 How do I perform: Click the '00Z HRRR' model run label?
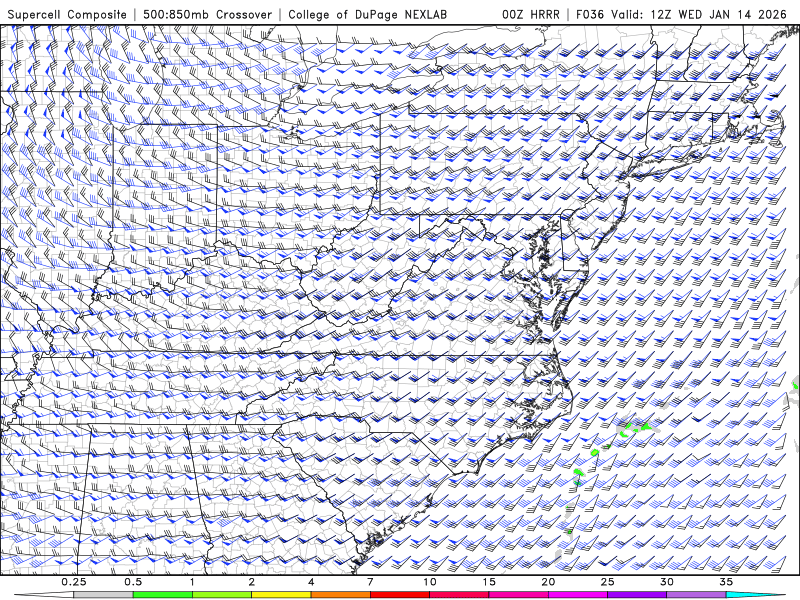point(531,14)
